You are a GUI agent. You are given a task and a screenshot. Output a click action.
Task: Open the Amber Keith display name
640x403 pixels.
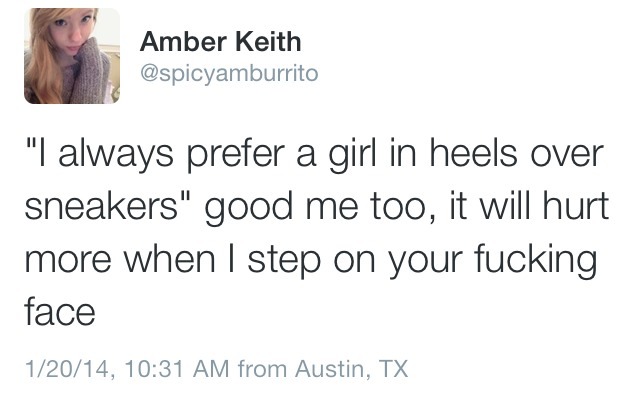(x=220, y=42)
